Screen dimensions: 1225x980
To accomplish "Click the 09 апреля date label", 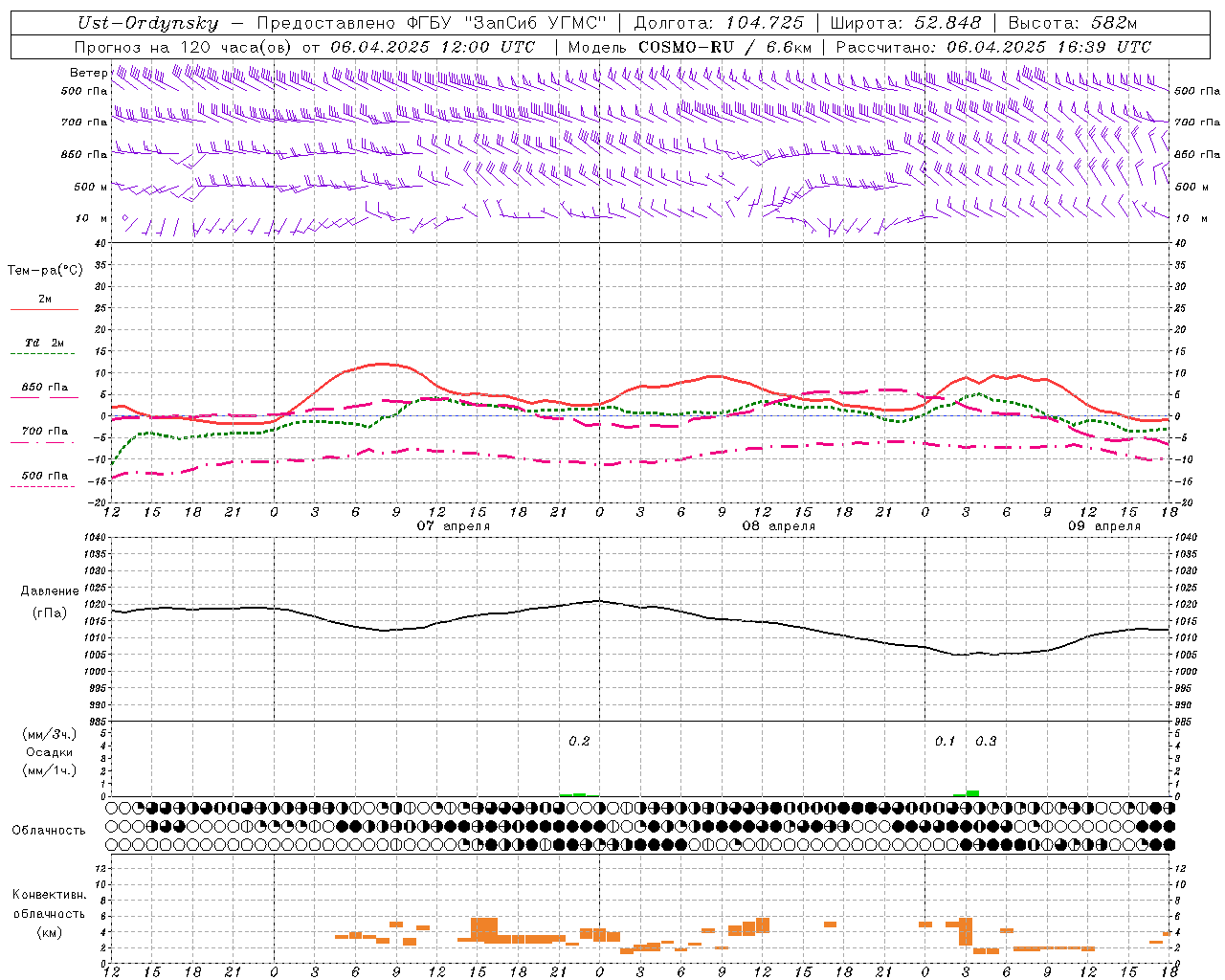I will click(1104, 526).
